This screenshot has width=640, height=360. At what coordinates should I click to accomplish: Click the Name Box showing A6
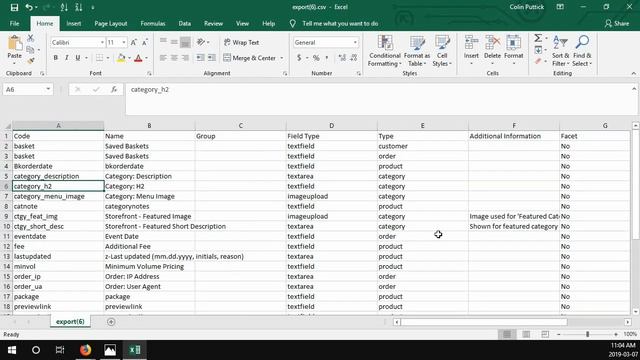click(x=27, y=89)
